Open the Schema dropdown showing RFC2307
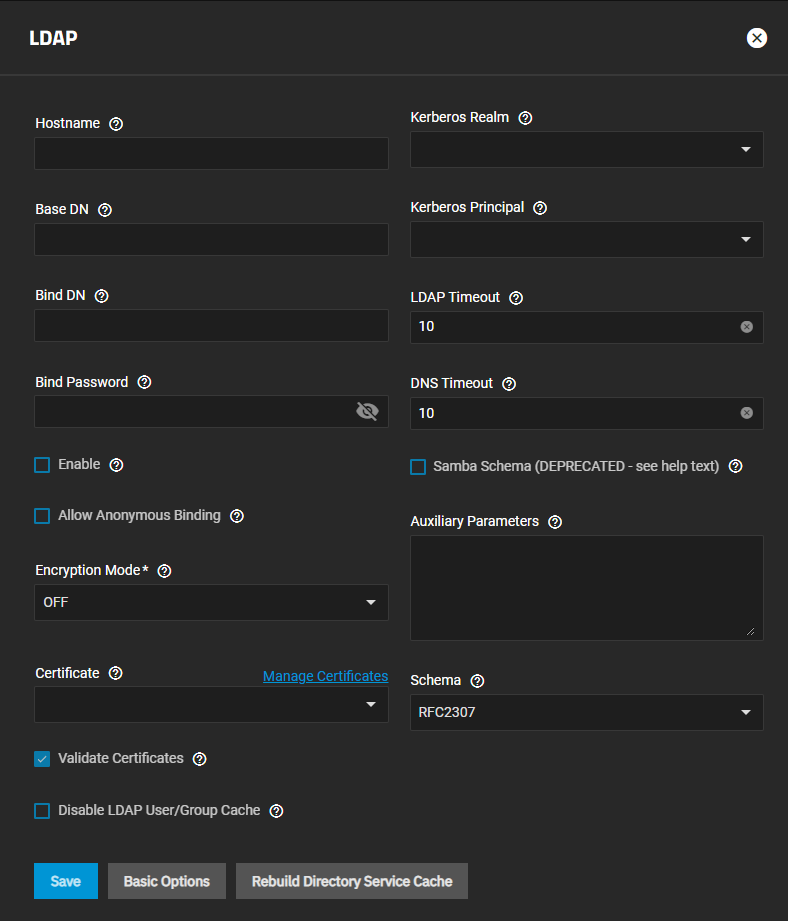 [587, 712]
